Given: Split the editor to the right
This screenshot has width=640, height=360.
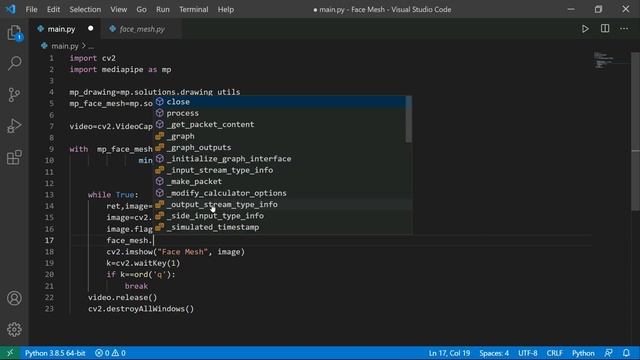Looking at the screenshot, I should pos(605,29).
